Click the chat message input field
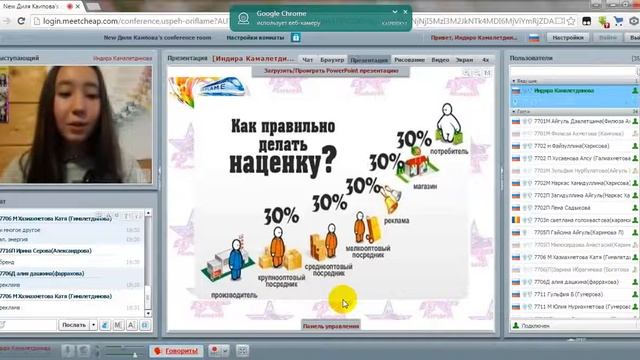Image resolution: width=640 pixels, height=360 pixels. (28, 325)
